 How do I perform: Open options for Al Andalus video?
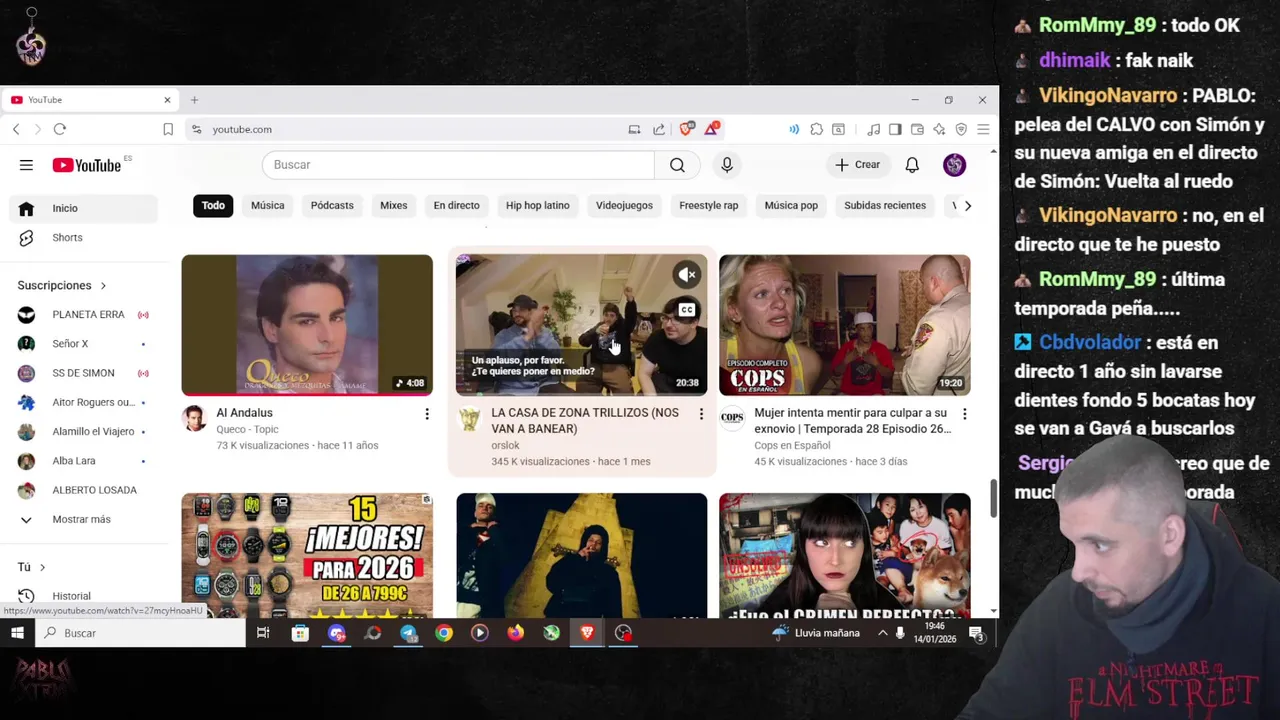(x=427, y=414)
